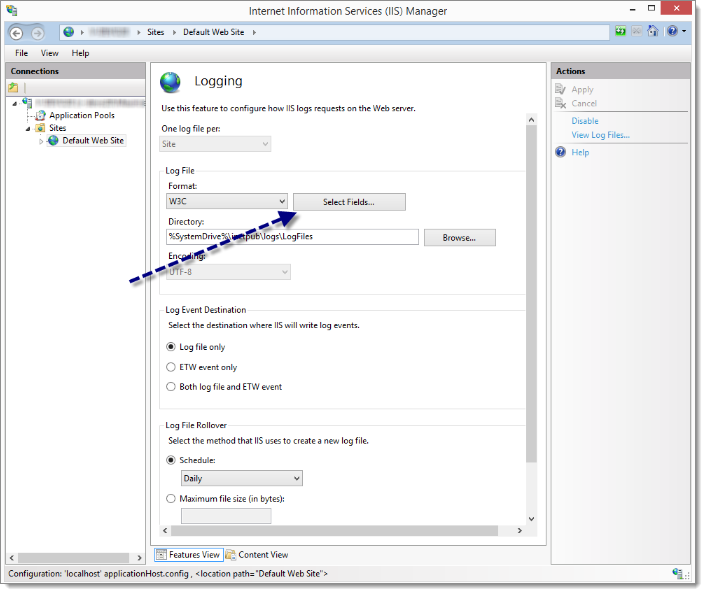706x594 pixels.
Task: Click the Select Fields button
Action: pos(349,202)
